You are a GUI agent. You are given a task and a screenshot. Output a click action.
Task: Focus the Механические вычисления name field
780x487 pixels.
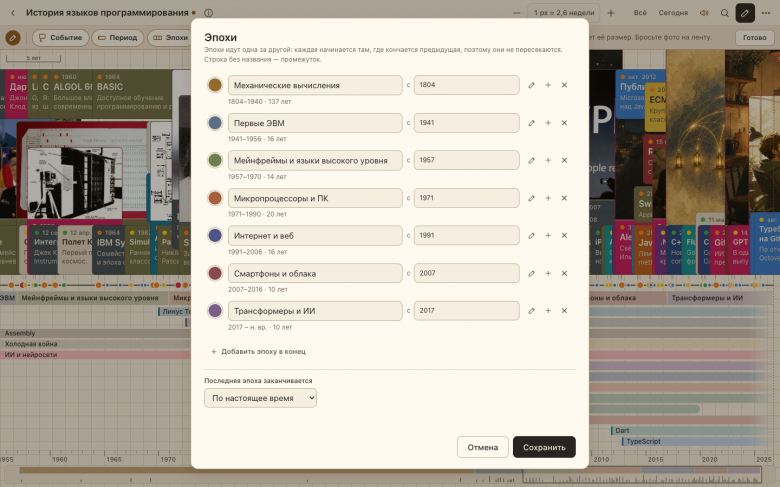click(315, 85)
